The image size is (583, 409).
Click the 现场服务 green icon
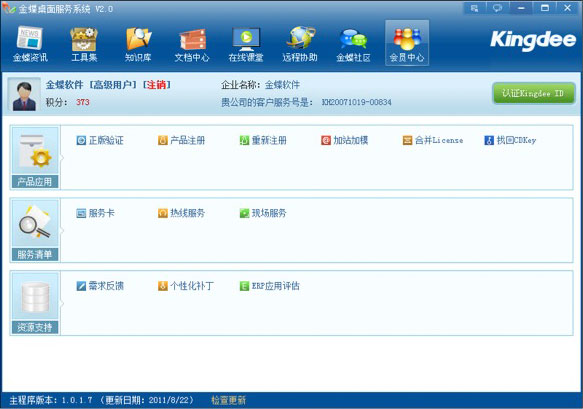[x=244, y=213]
